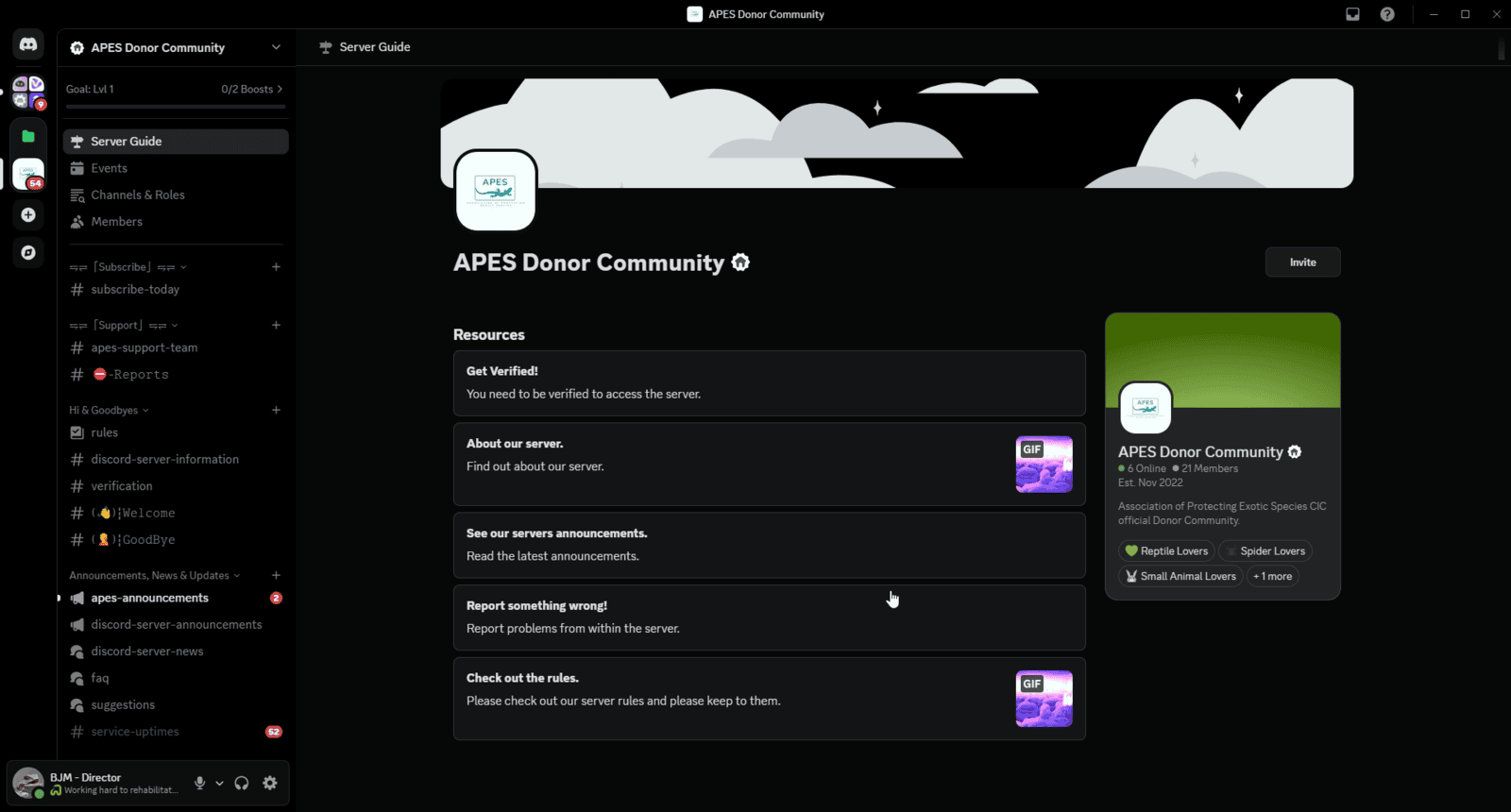Screen dimensions: 1511x812
Task: Click GIF thumbnail on About our server
Action: 1044,465
